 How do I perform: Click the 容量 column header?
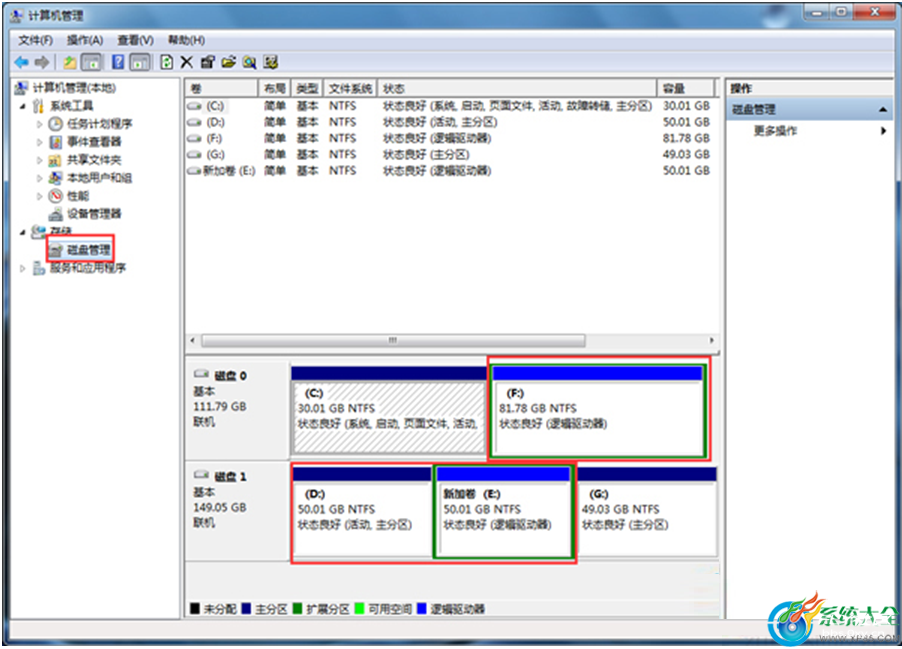click(685, 89)
